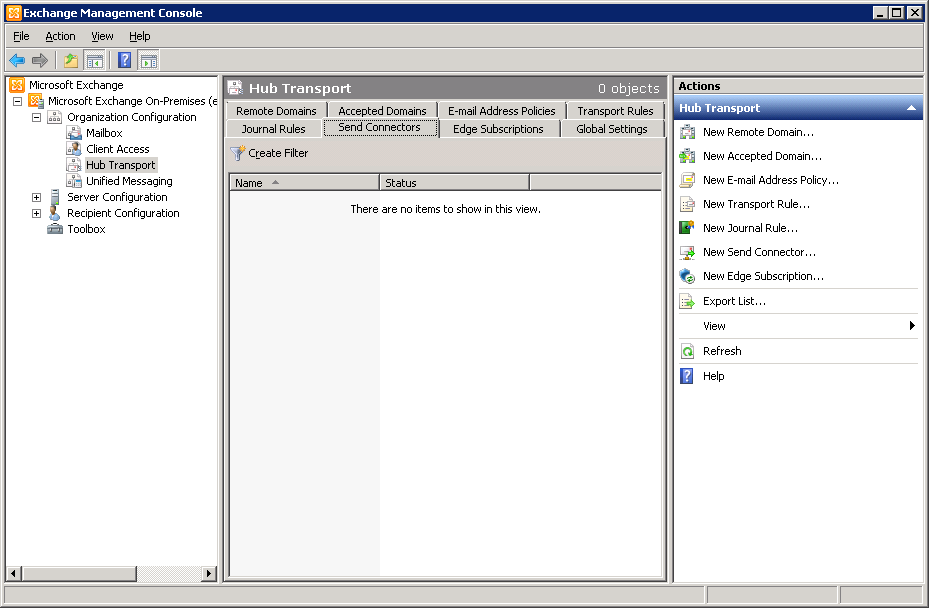The height and width of the screenshot is (608, 929).
Task: Minimize the Exchange Management Console window
Action: (x=880, y=12)
